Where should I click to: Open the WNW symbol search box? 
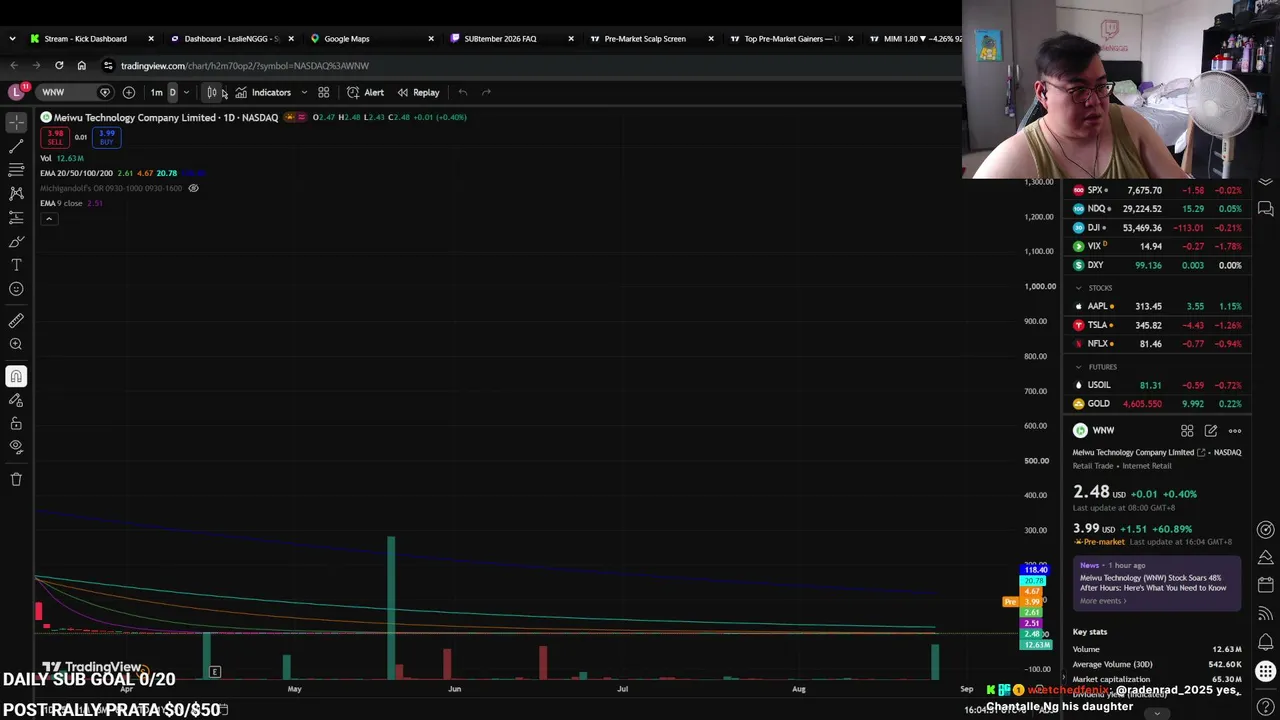click(x=75, y=92)
